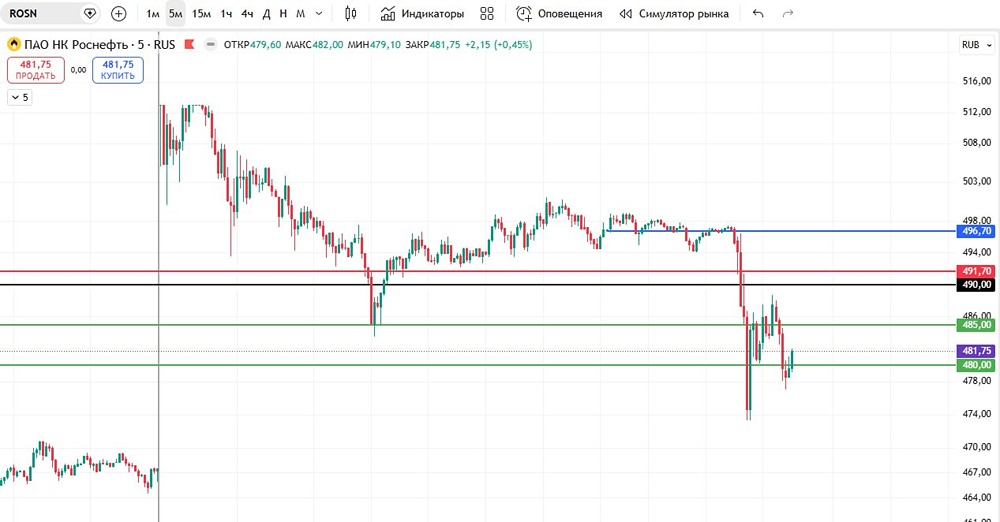Click the undo arrow
1000x522 pixels.
click(758, 13)
